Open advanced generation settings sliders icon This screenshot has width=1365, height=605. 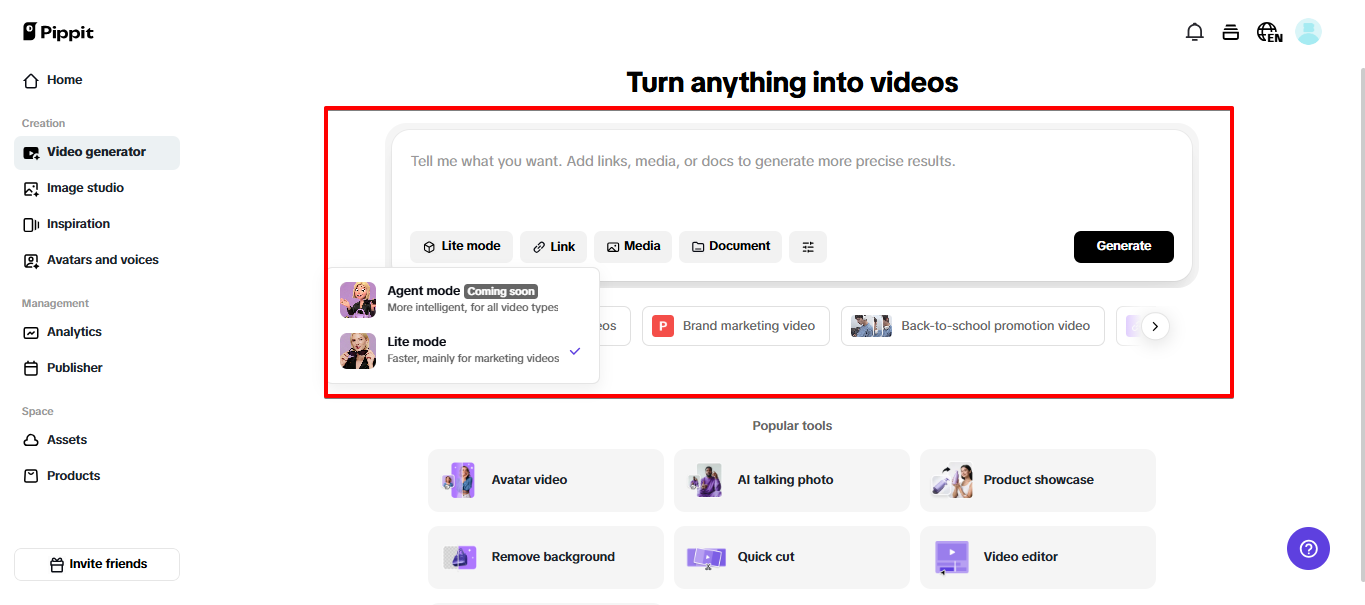tap(808, 246)
